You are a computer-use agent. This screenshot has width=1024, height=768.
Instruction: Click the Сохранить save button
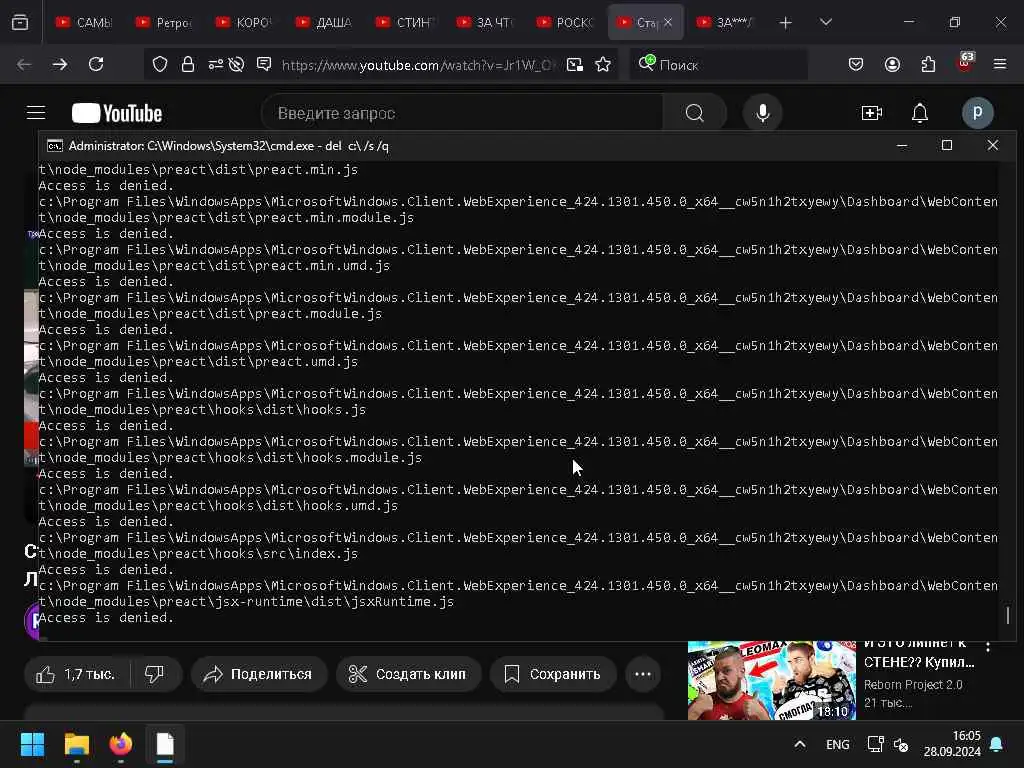click(553, 674)
